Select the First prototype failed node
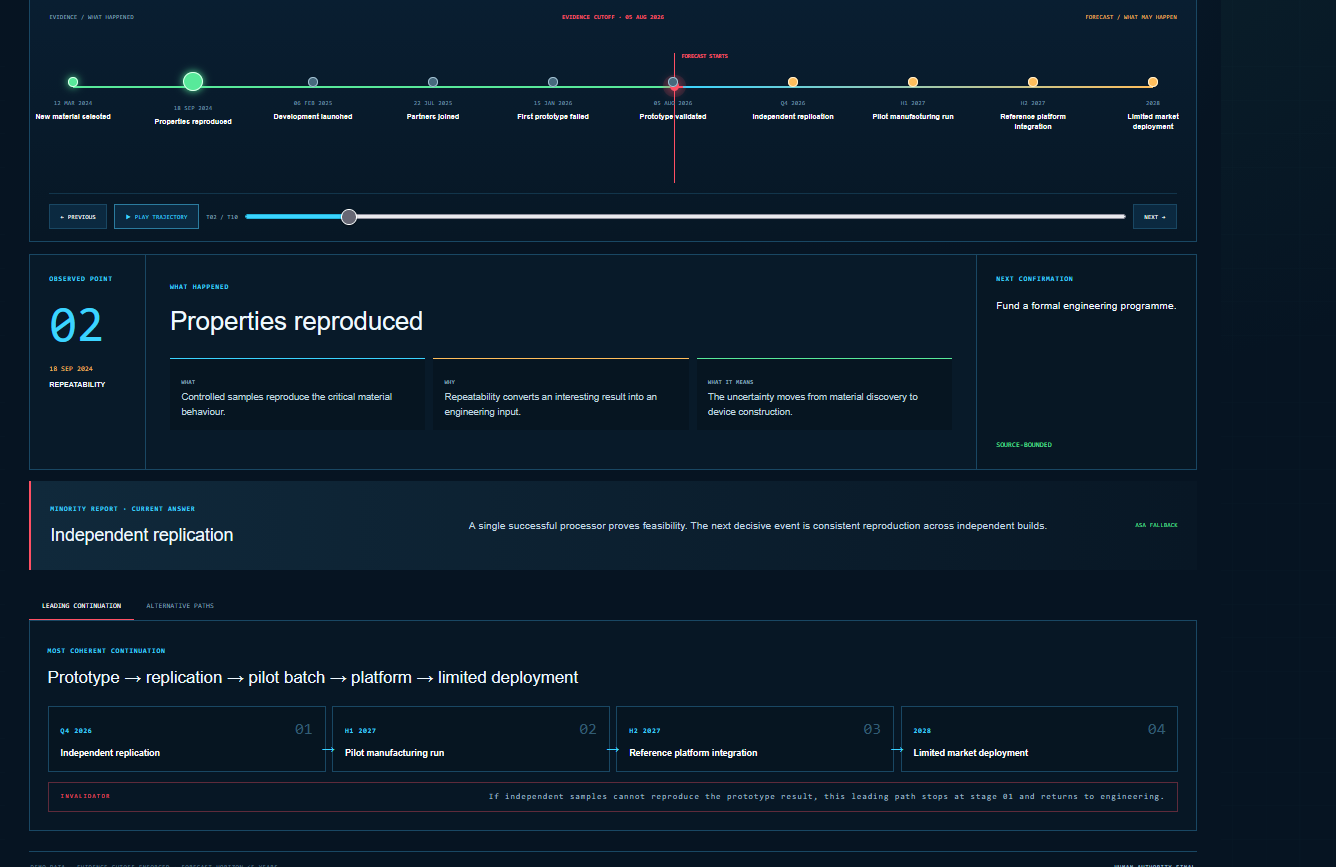Image resolution: width=1336 pixels, height=867 pixels. point(553,82)
